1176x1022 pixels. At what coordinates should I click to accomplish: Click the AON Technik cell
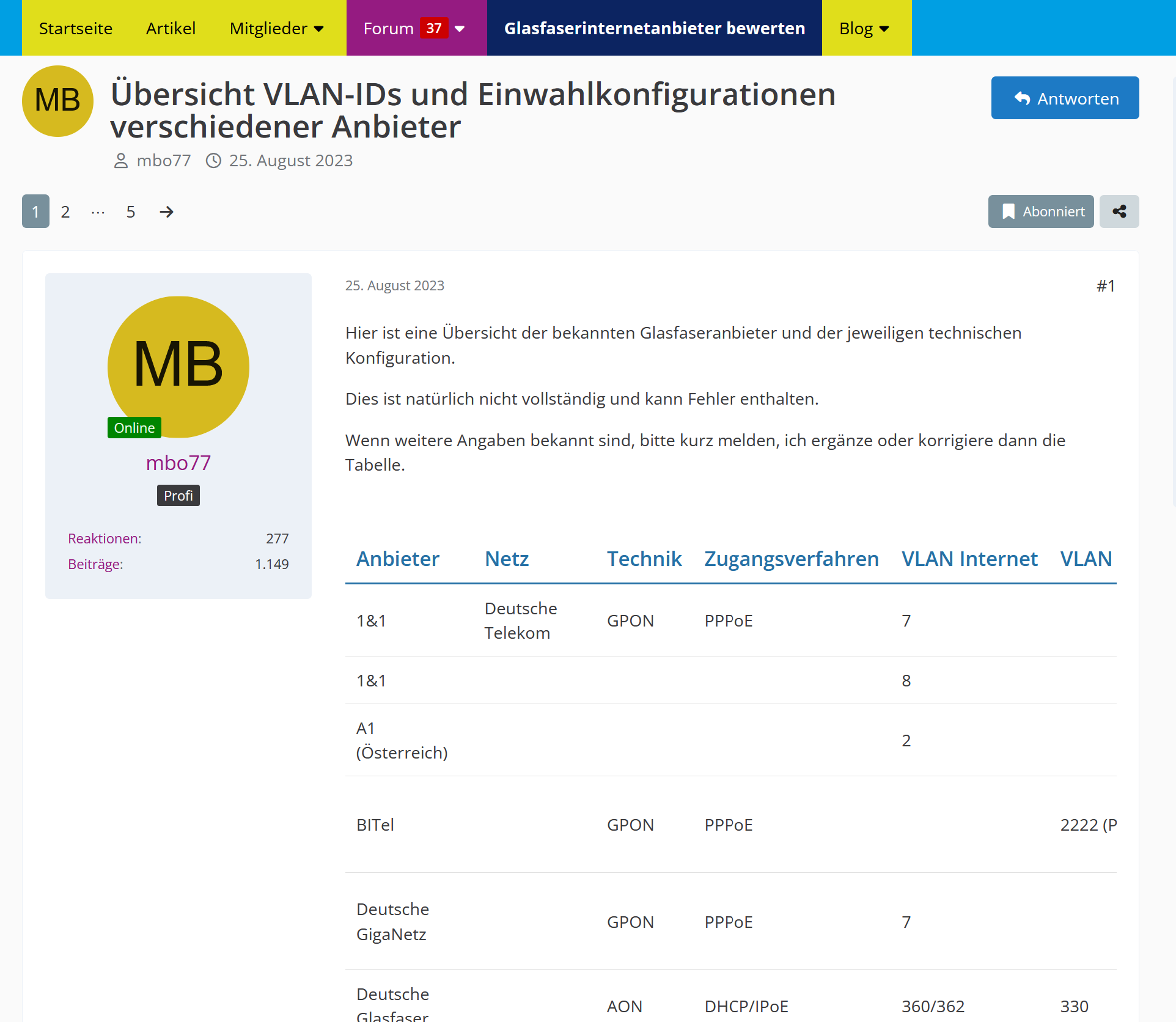click(624, 1006)
